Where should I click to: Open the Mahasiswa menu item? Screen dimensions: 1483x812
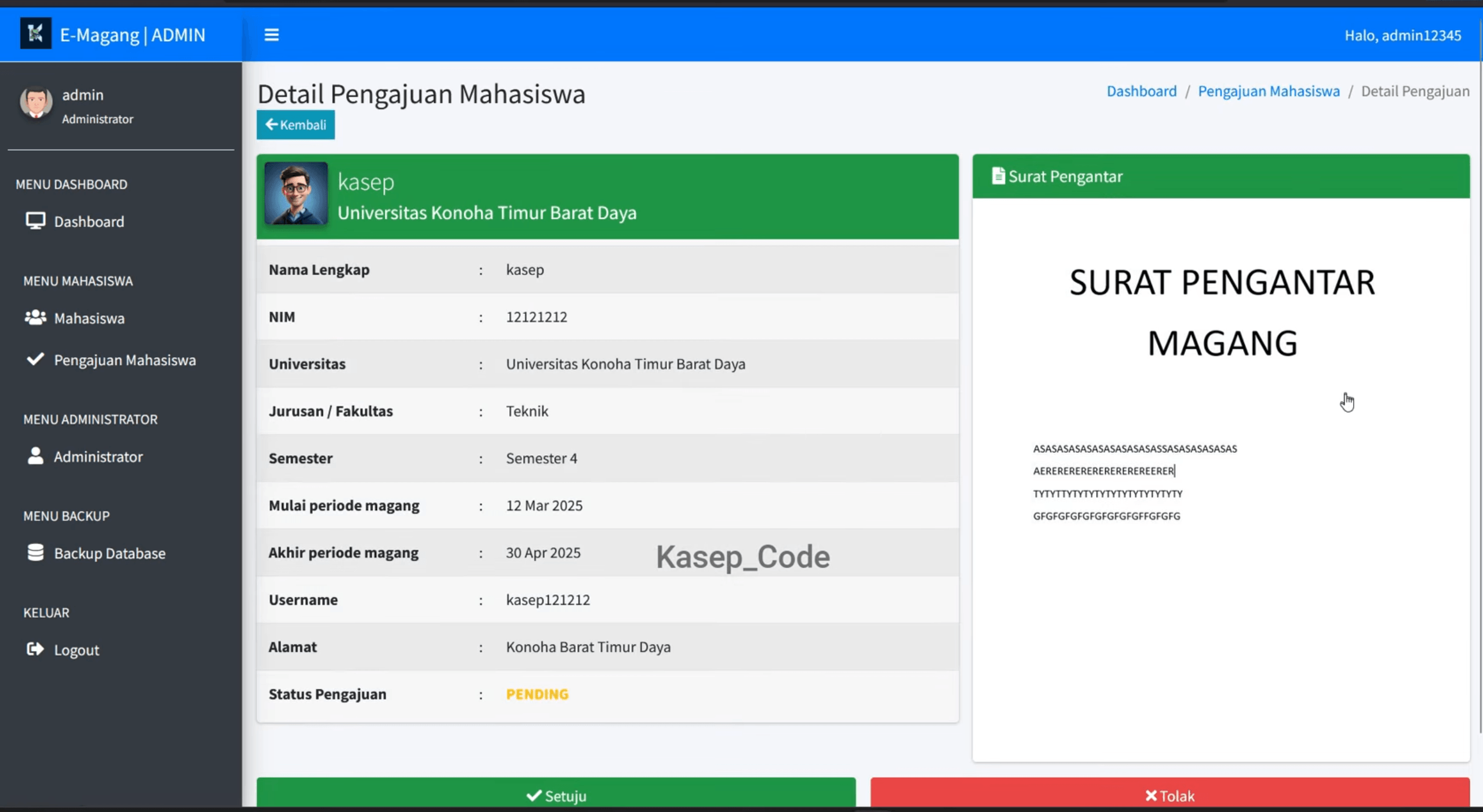[121, 318]
